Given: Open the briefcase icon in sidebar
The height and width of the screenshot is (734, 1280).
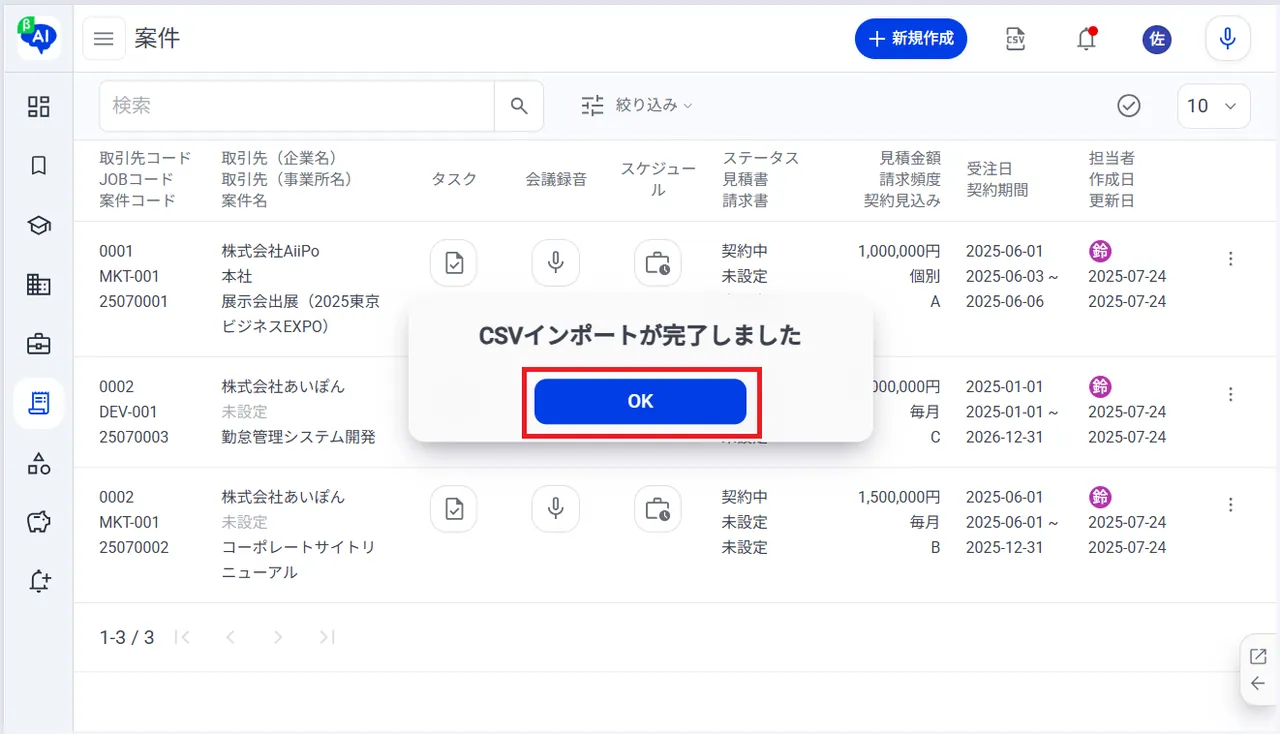Looking at the screenshot, I should (39, 345).
